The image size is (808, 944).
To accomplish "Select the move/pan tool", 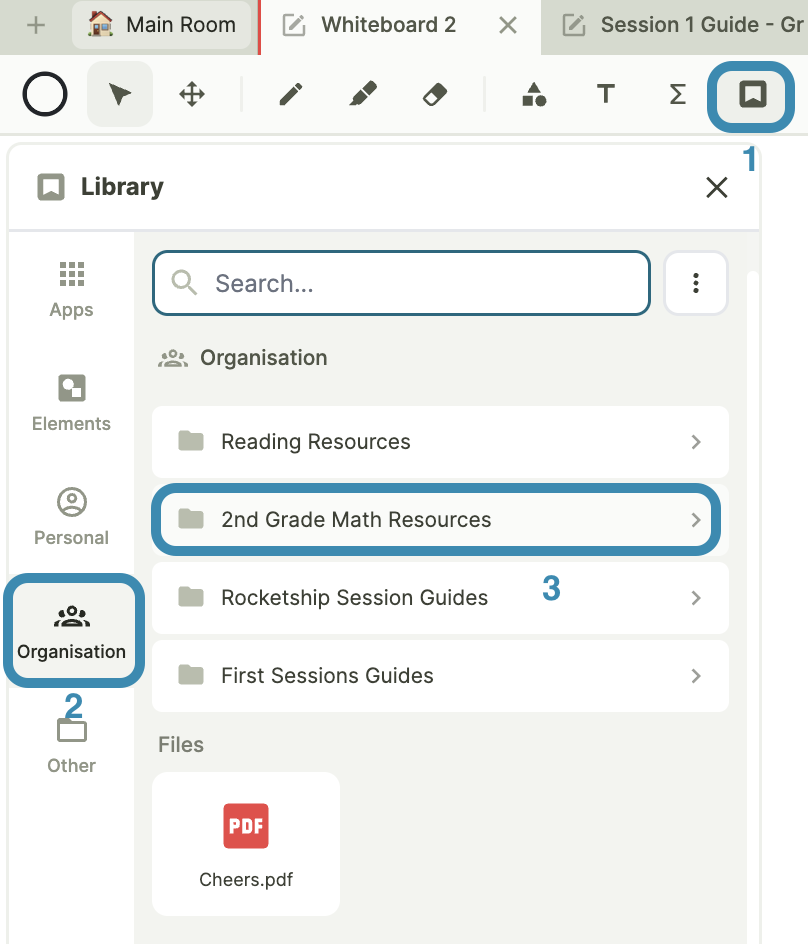I will click(x=190, y=94).
